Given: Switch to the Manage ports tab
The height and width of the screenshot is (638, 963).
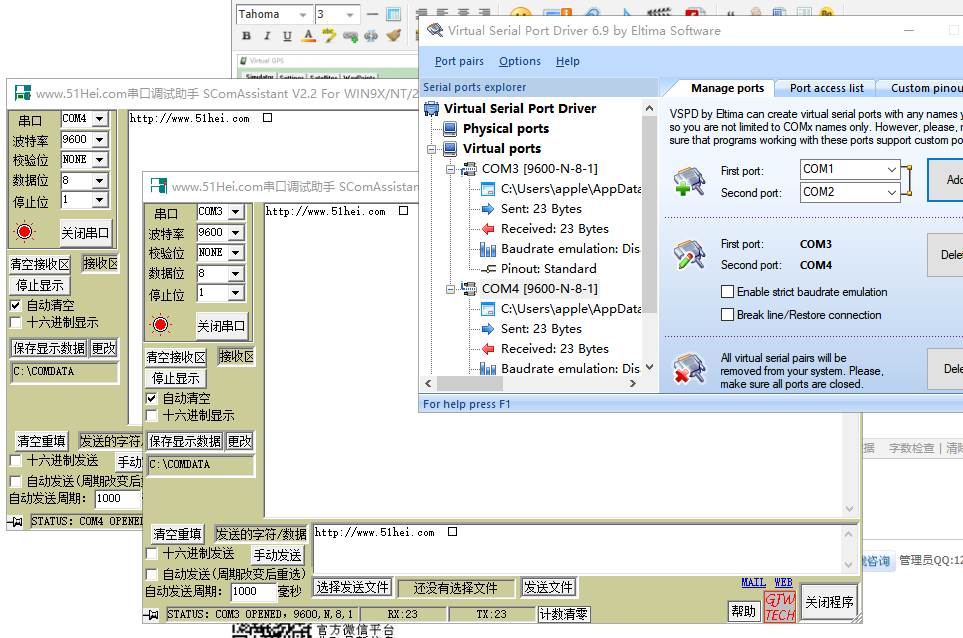Looking at the screenshot, I should pyautogui.click(x=728, y=88).
